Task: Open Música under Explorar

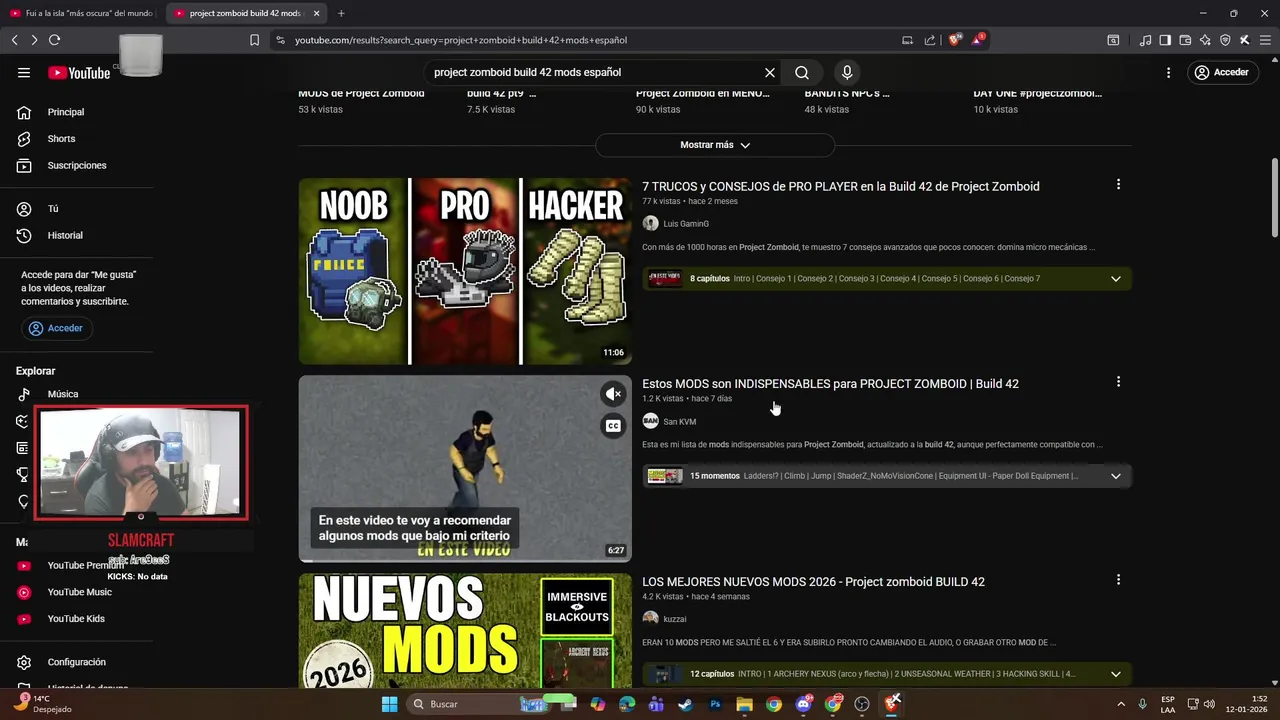Action: coord(63,394)
